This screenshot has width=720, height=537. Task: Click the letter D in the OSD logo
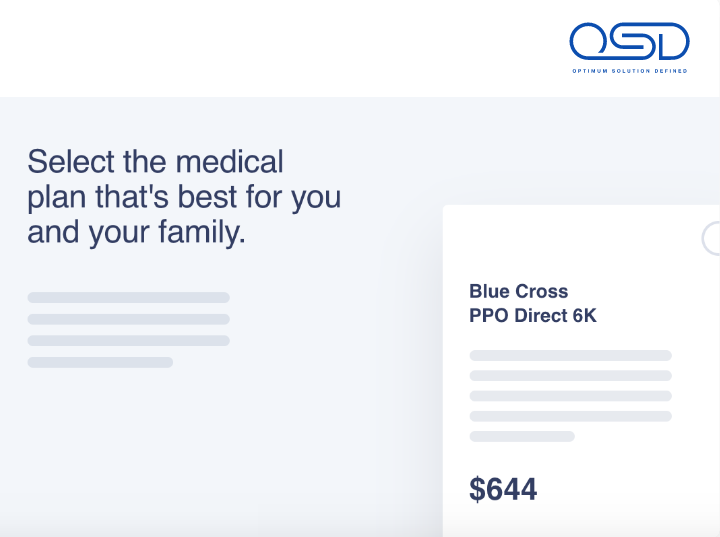point(673,41)
